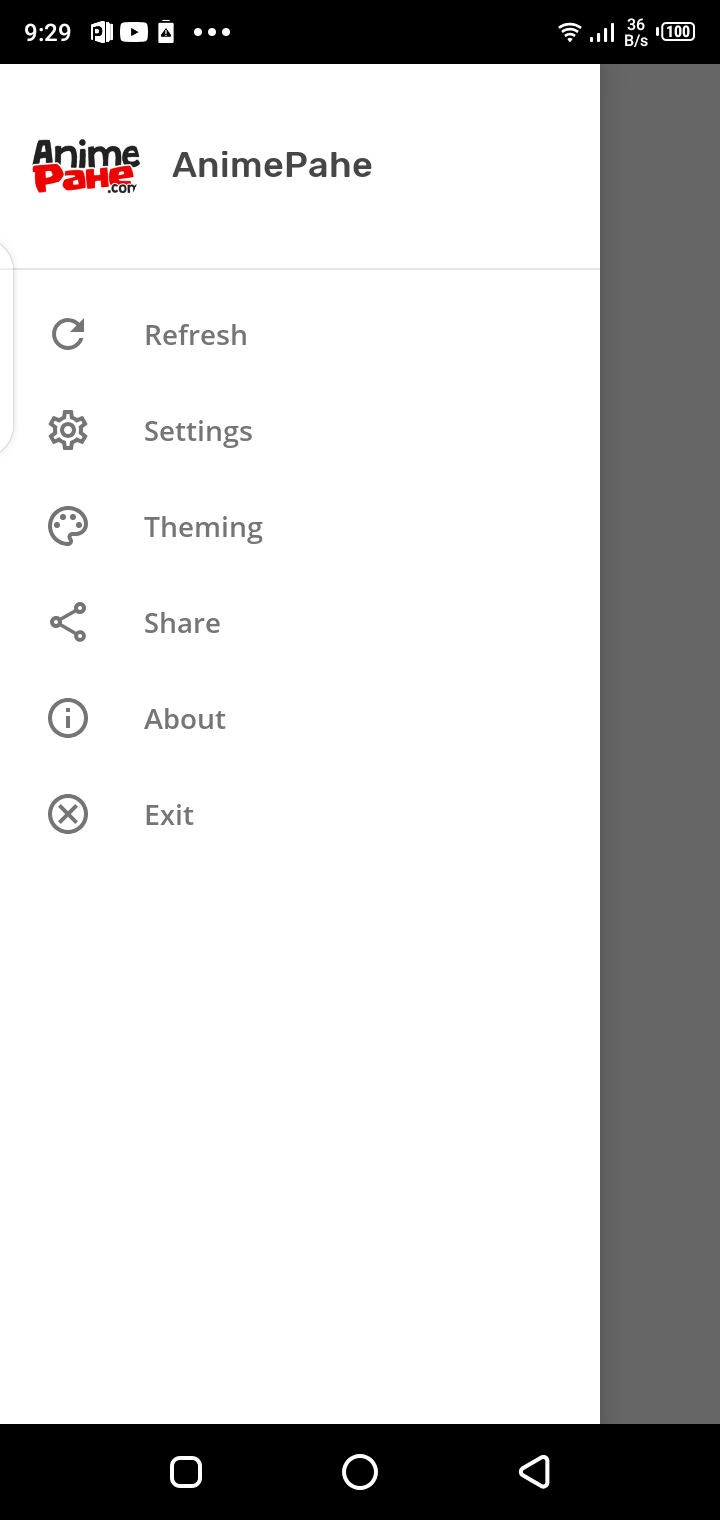Viewport: 720px width, 1520px height.
Task: Tap the AnimePahe logo image
Action: click(x=86, y=166)
